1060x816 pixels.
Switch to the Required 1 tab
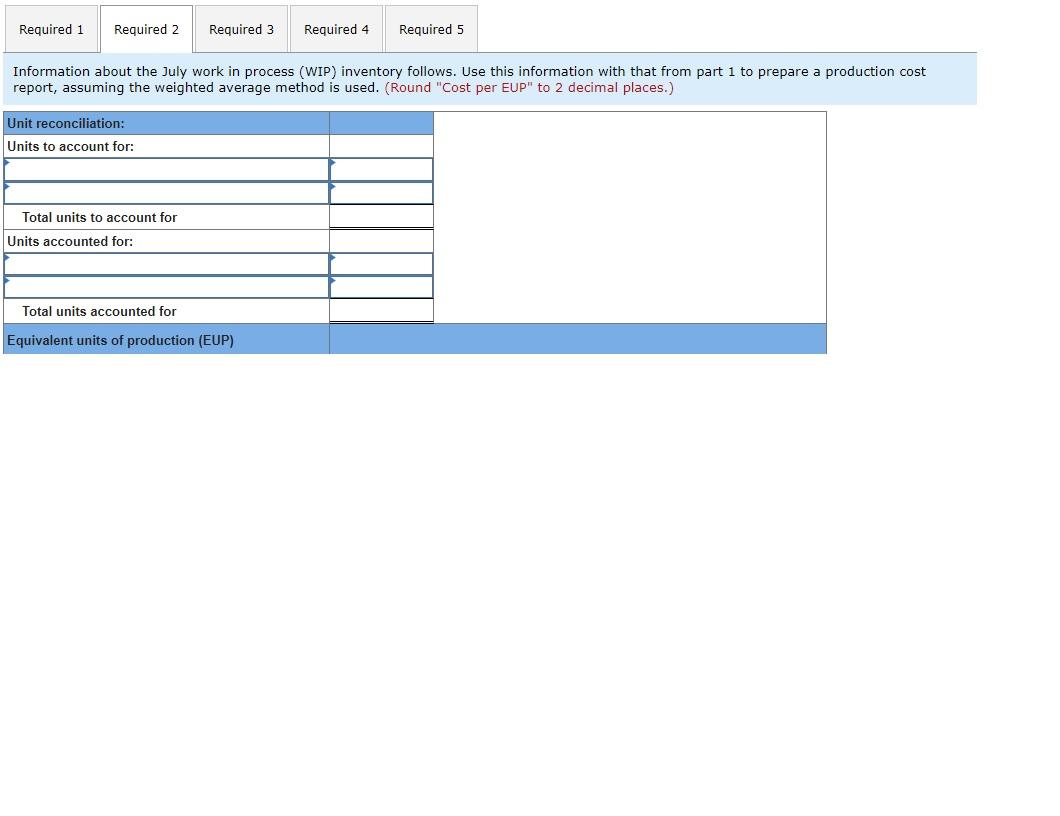[51, 29]
